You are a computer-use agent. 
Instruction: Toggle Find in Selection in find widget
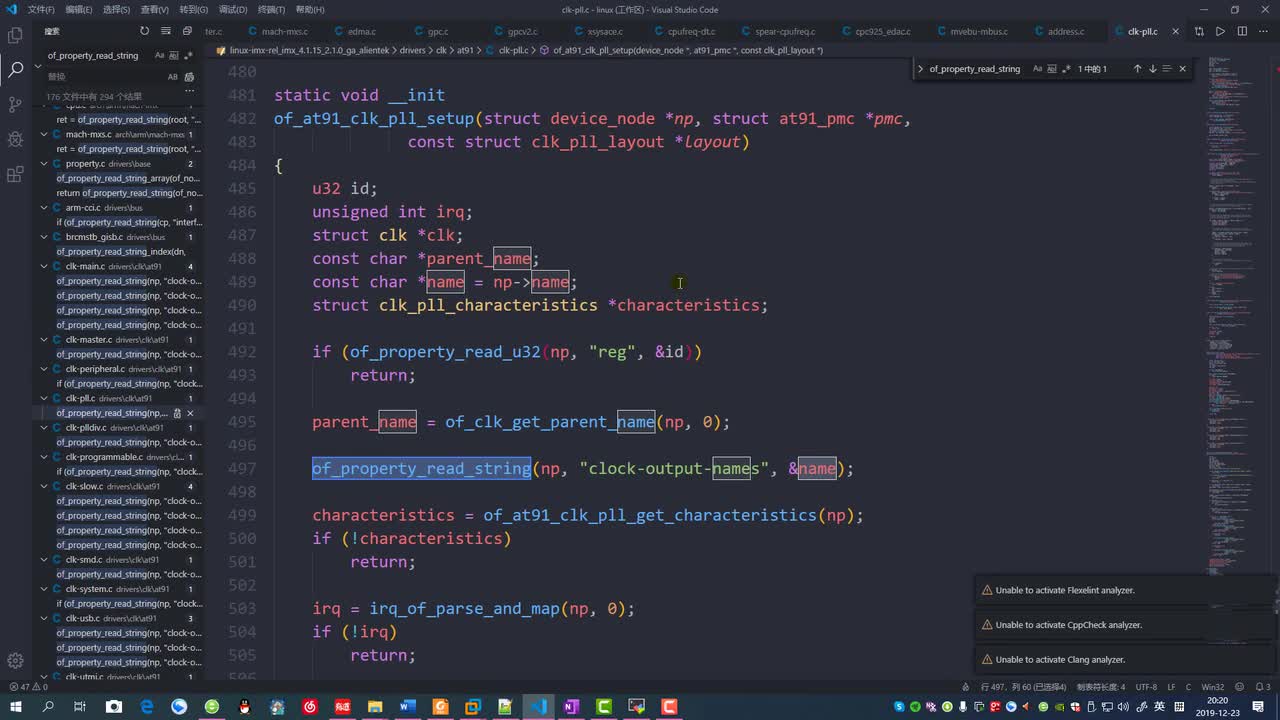point(1167,69)
